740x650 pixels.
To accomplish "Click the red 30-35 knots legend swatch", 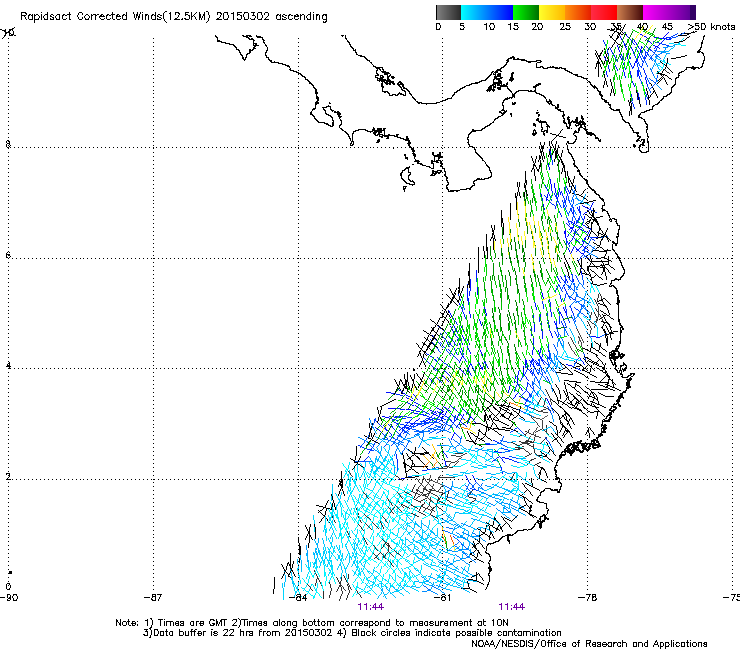I will [x=604, y=12].
